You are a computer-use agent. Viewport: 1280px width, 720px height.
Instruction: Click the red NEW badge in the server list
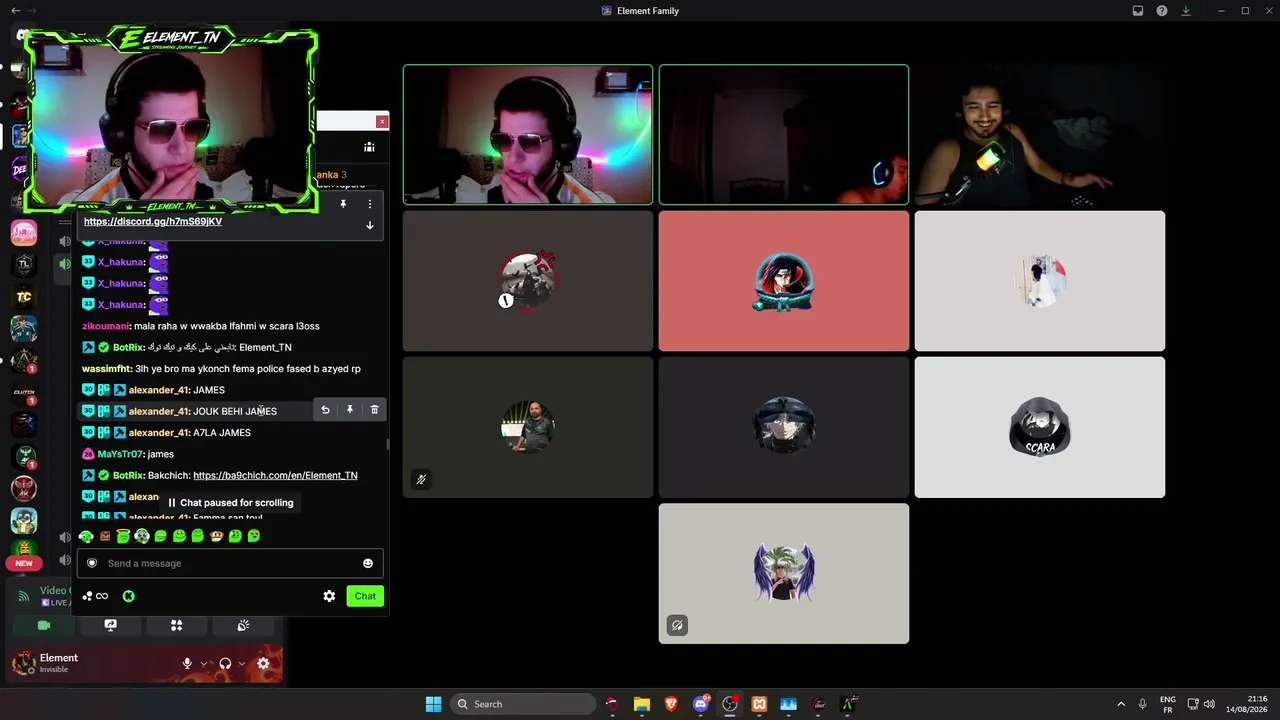click(24, 563)
